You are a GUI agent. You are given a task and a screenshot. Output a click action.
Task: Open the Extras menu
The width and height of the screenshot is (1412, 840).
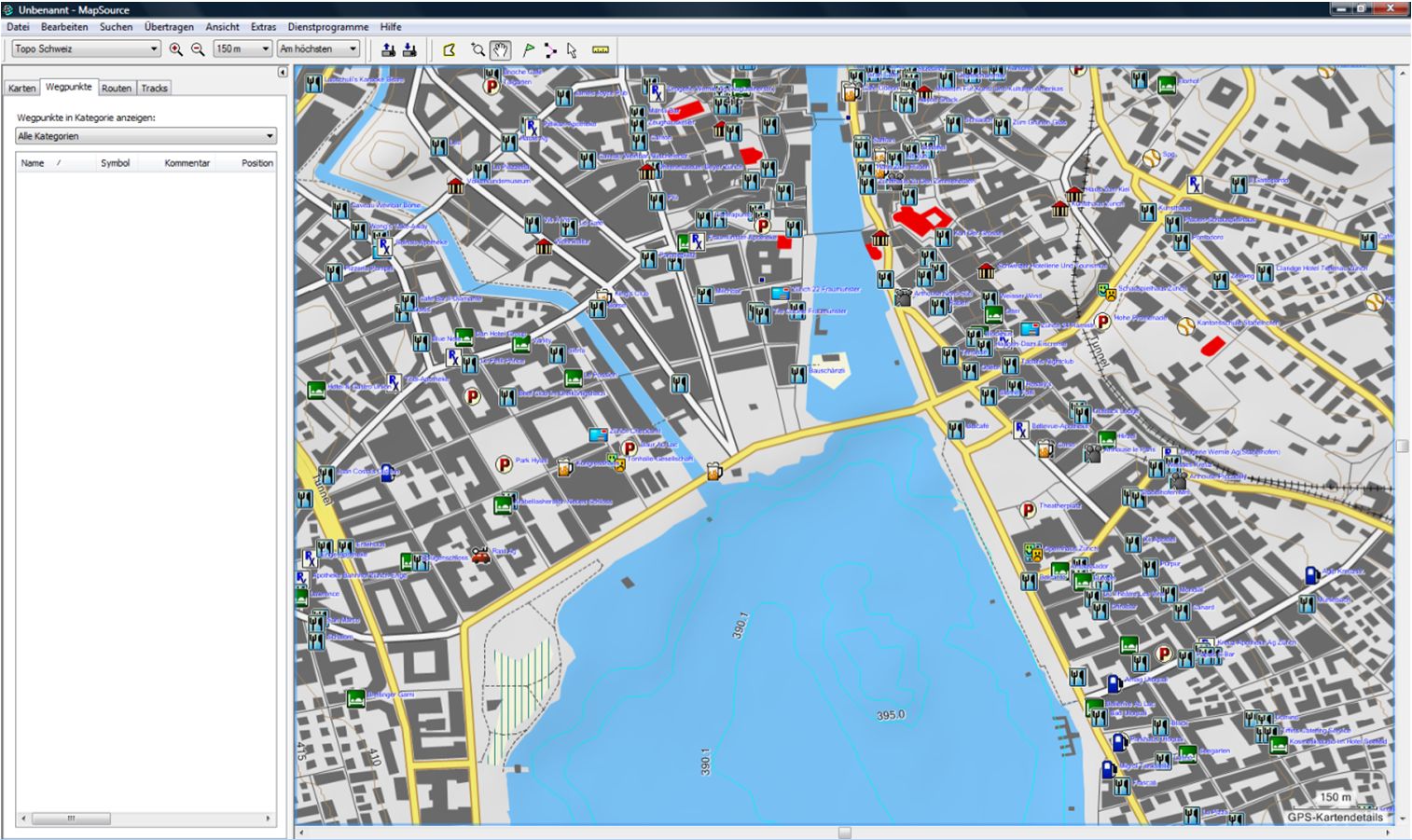pos(263,27)
